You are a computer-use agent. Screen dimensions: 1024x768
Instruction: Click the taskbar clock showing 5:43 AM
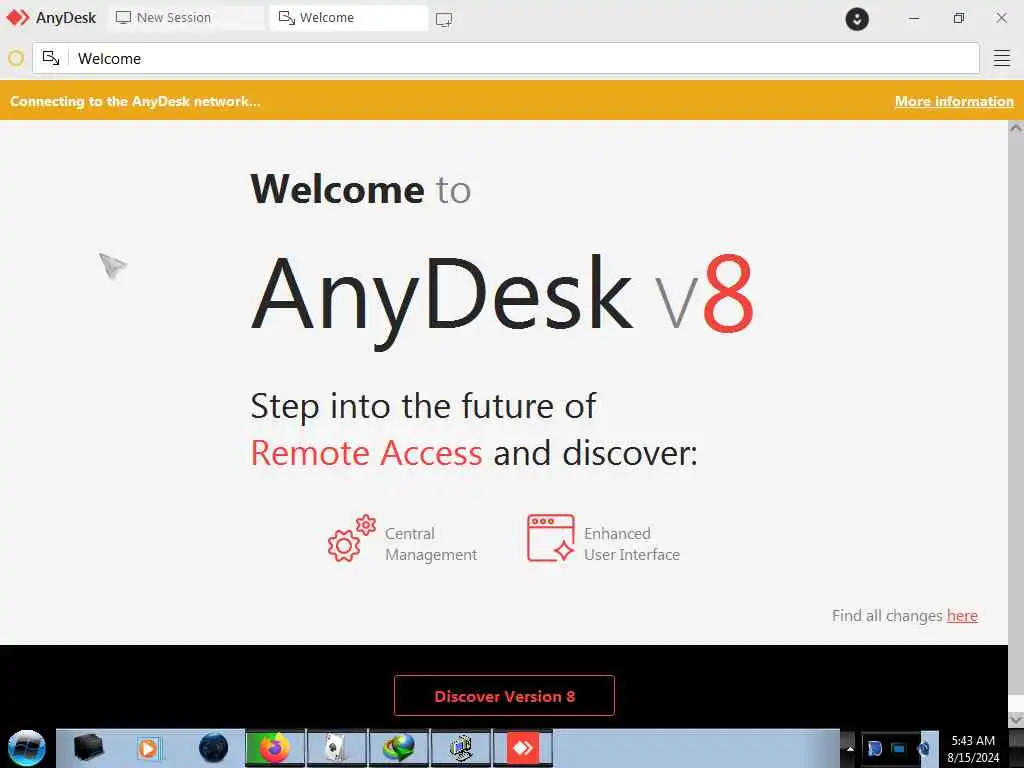point(973,748)
